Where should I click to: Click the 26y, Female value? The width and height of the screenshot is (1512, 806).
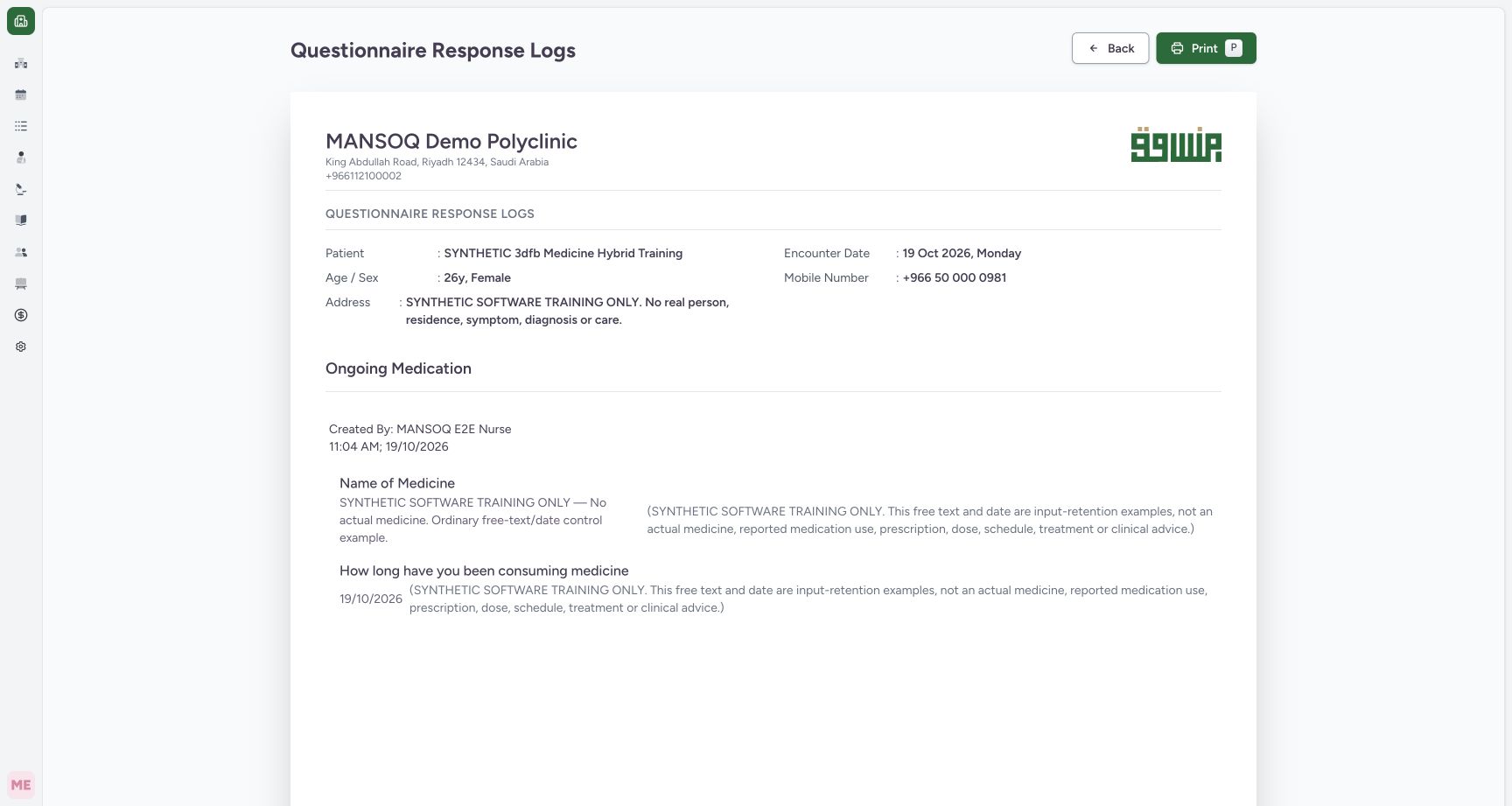pyautogui.click(x=478, y=277)
